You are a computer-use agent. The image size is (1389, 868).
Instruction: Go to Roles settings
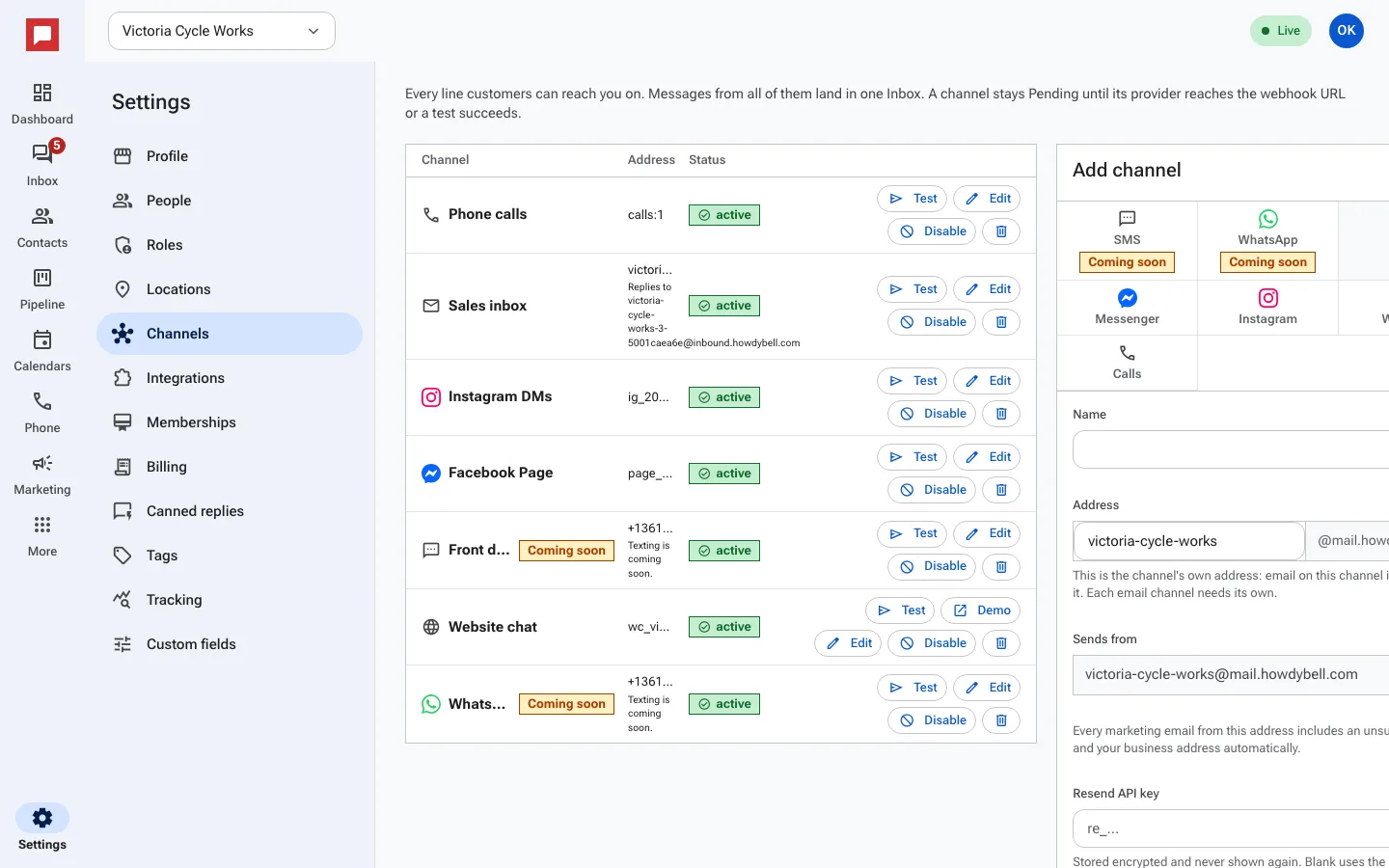(230, 245)
